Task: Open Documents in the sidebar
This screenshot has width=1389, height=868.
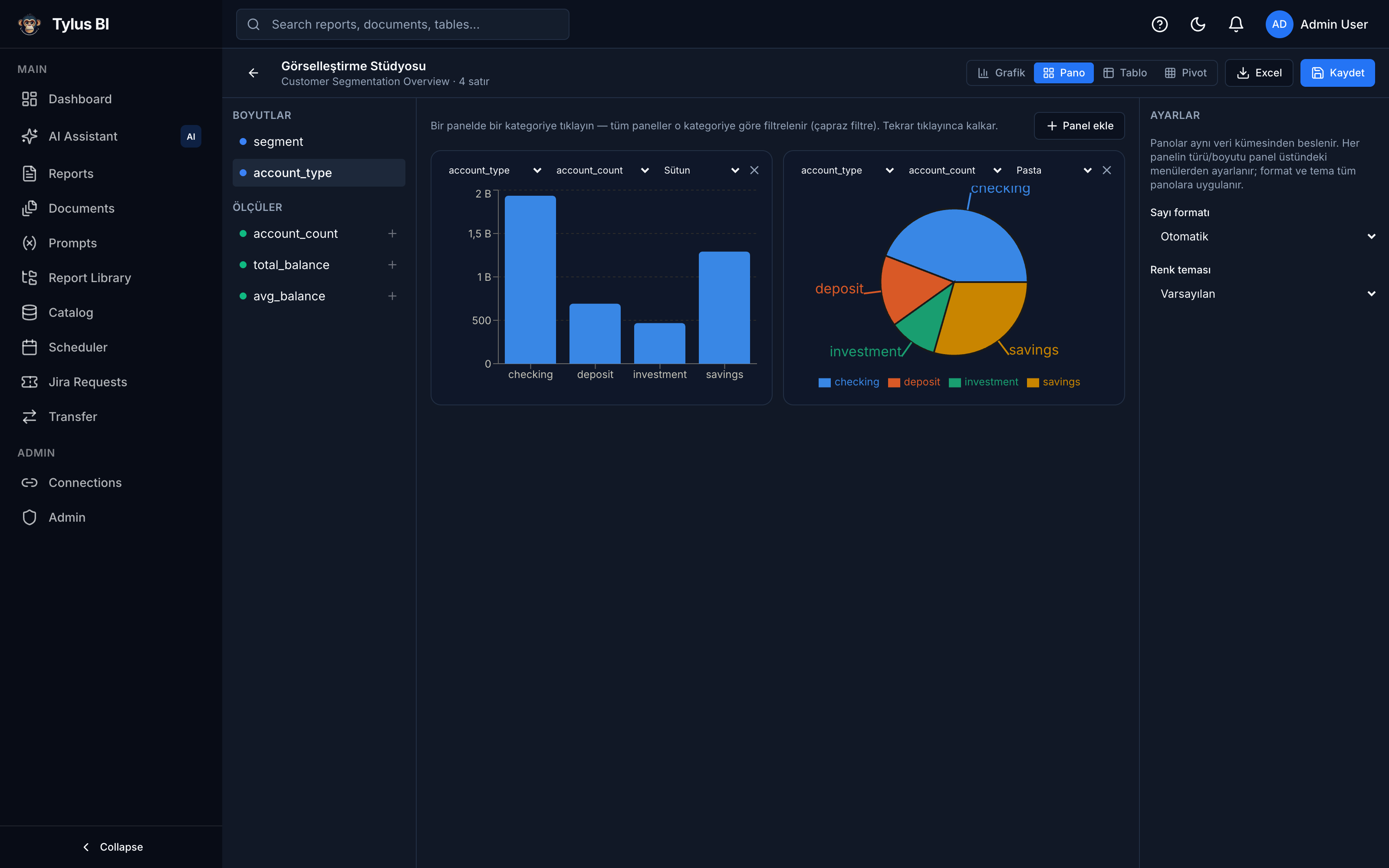Action: [111, 208]
